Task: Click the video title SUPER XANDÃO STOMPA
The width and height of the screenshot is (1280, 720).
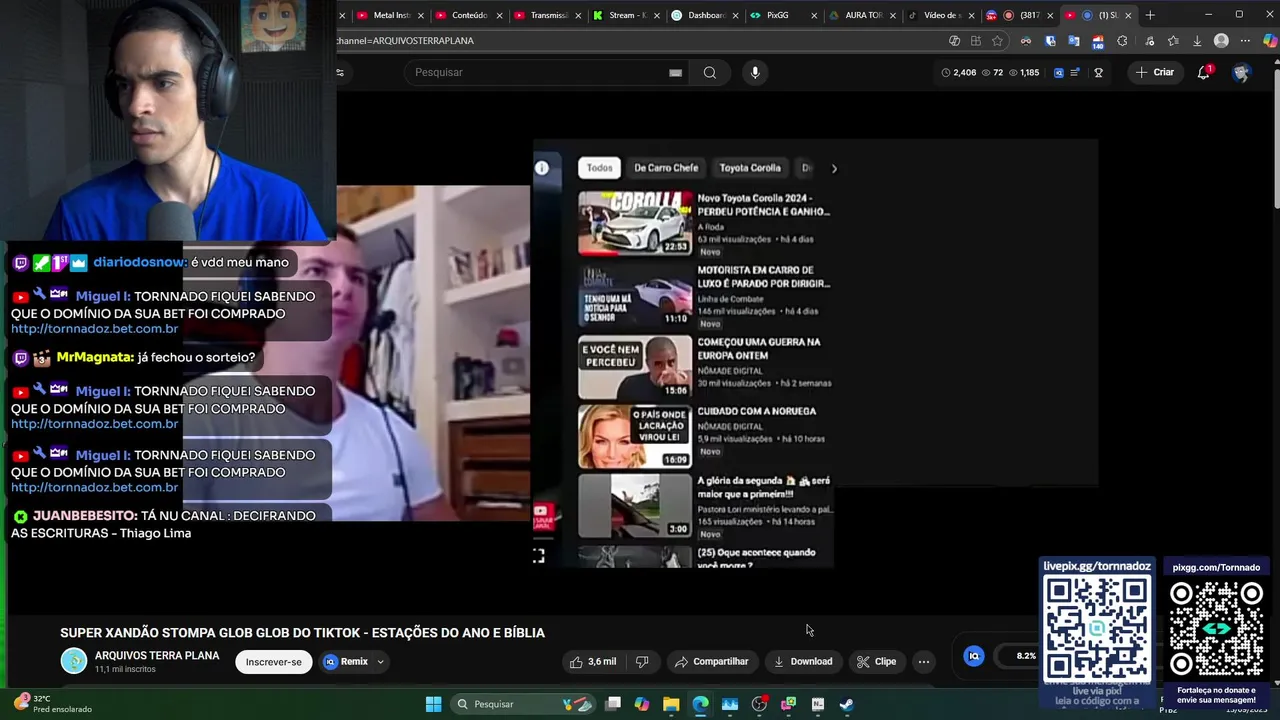Action: click(302, 633)
